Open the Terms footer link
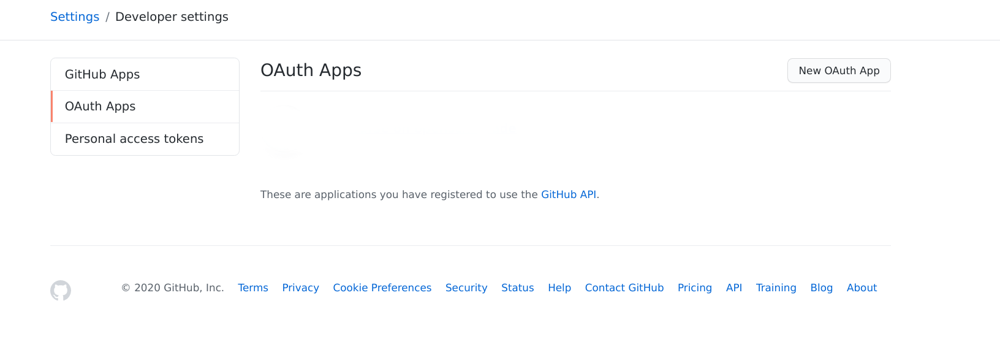The image size is (1000, 363). point(253,288)
